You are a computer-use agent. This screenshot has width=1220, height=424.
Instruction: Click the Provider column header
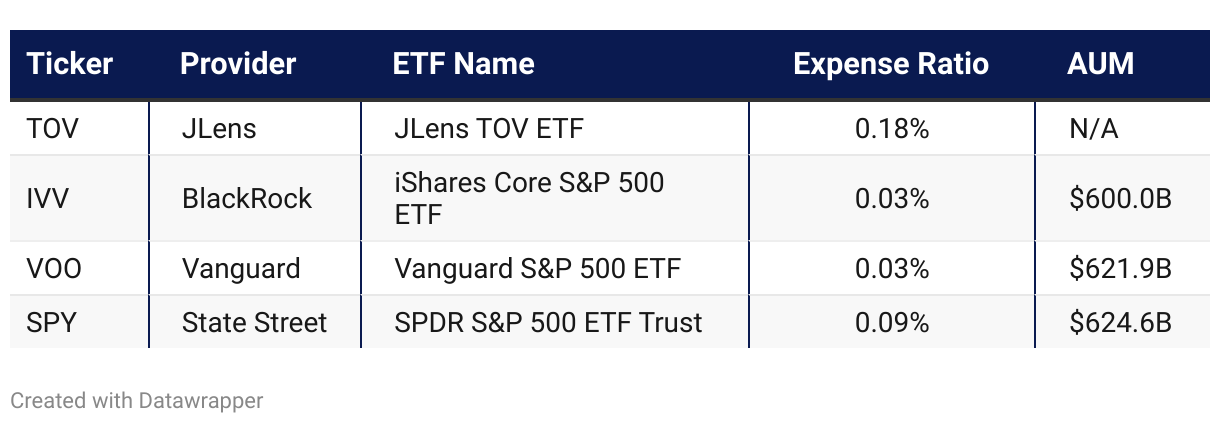(238, 65)
